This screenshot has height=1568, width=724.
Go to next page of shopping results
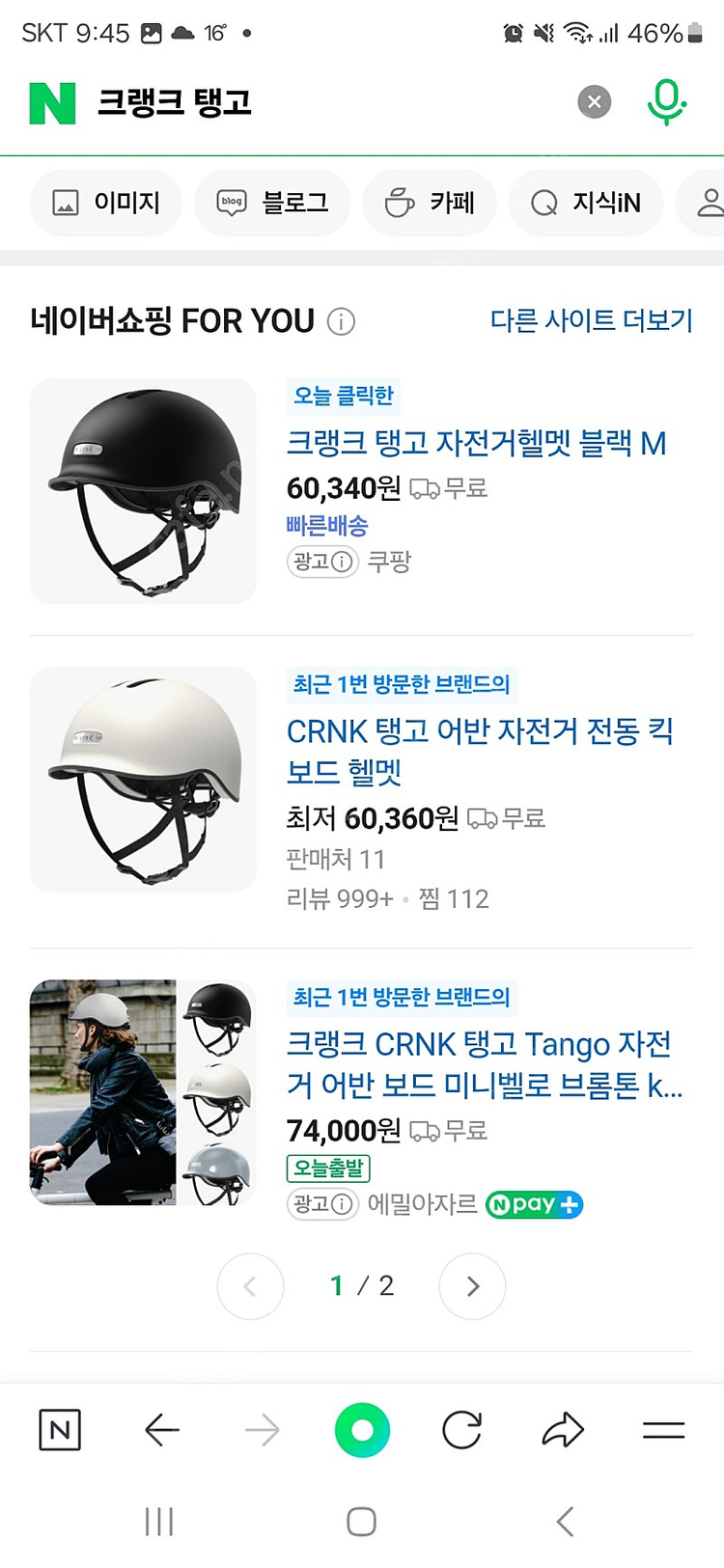click(x=472, y=1286)
